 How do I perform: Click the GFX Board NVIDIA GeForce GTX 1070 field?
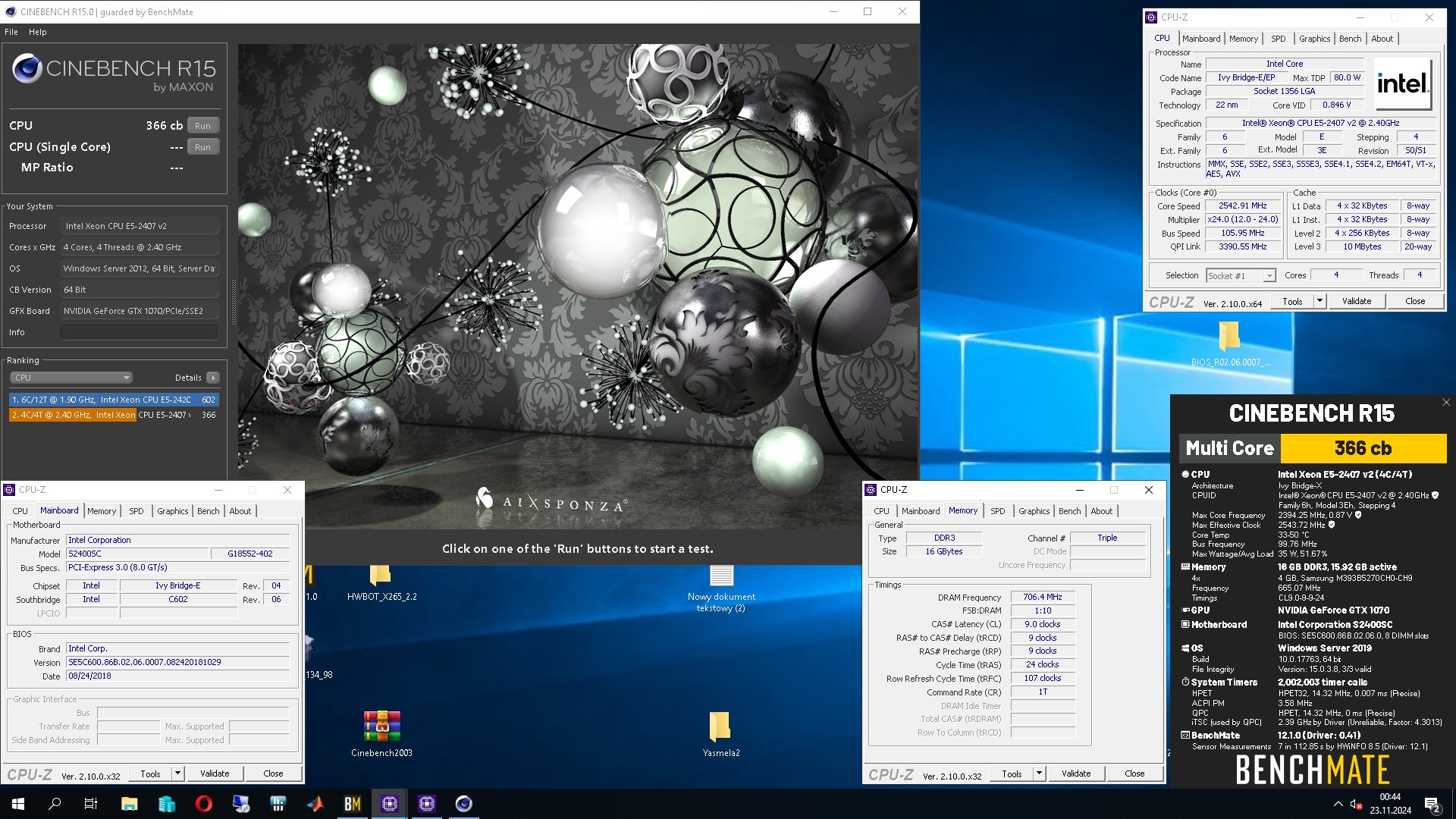(140, 311)
